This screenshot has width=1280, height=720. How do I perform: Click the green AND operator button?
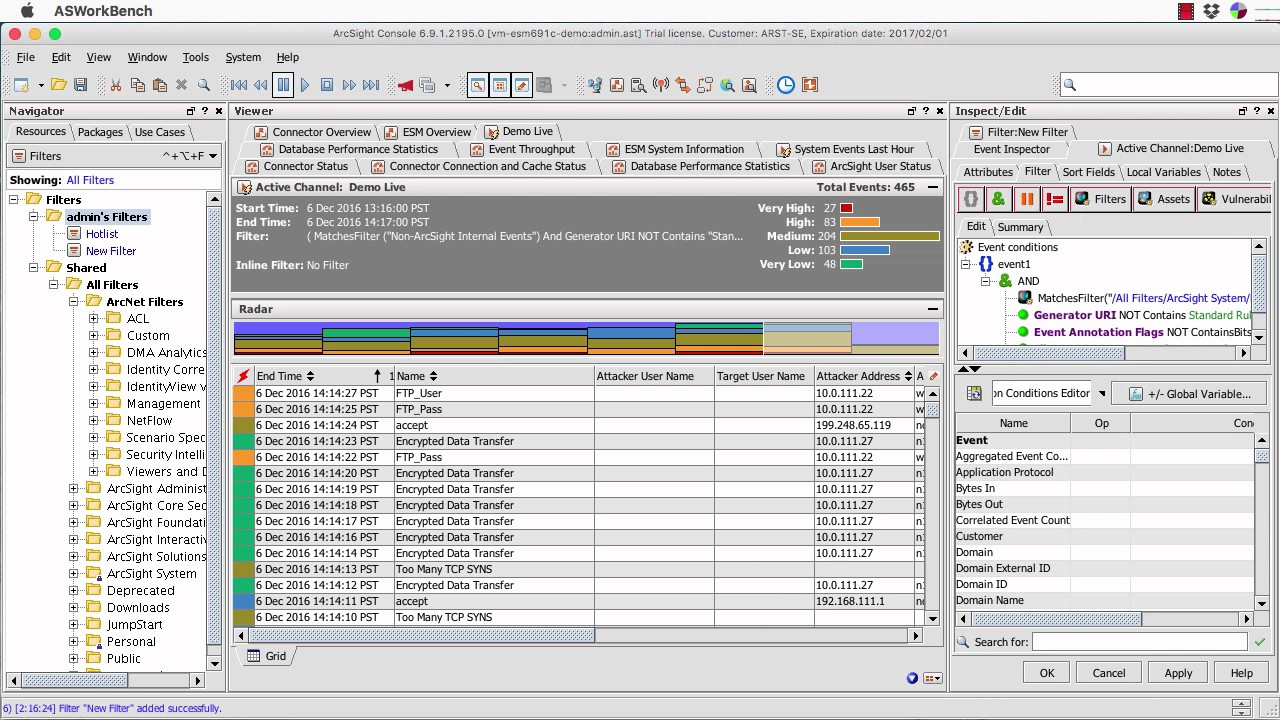(998, 199)
